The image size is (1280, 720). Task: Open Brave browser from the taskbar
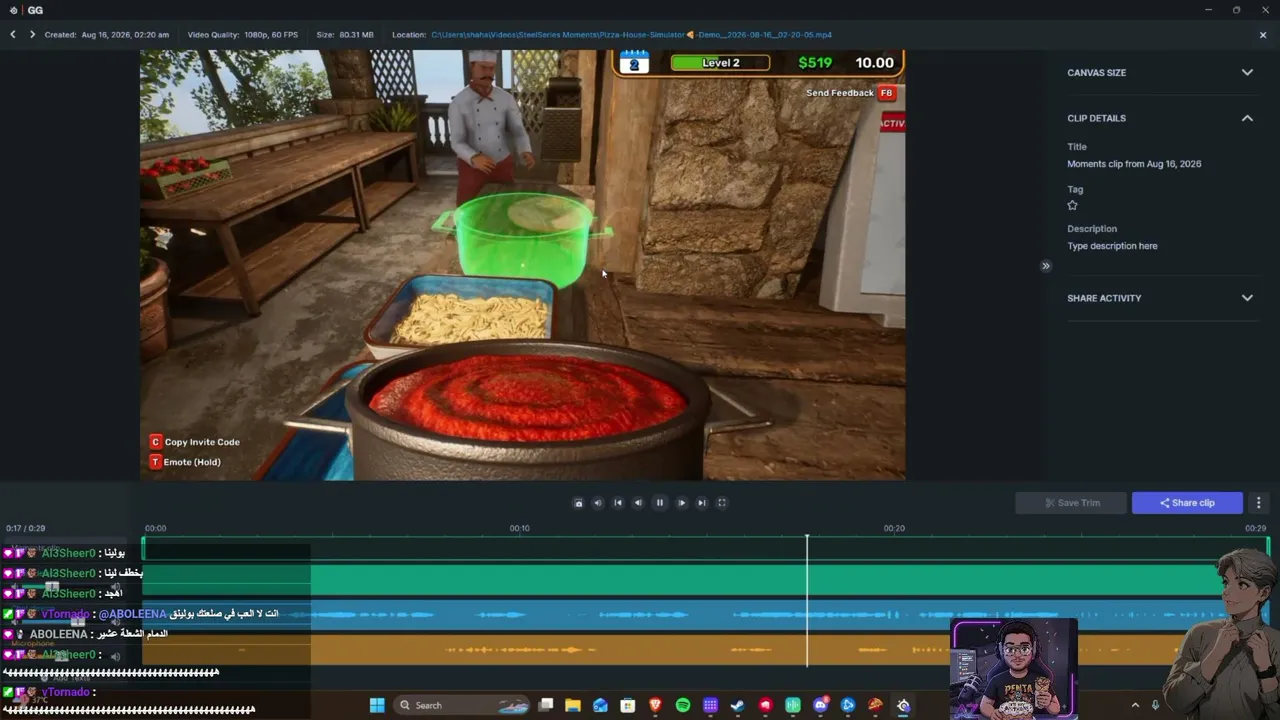(655, 705)
